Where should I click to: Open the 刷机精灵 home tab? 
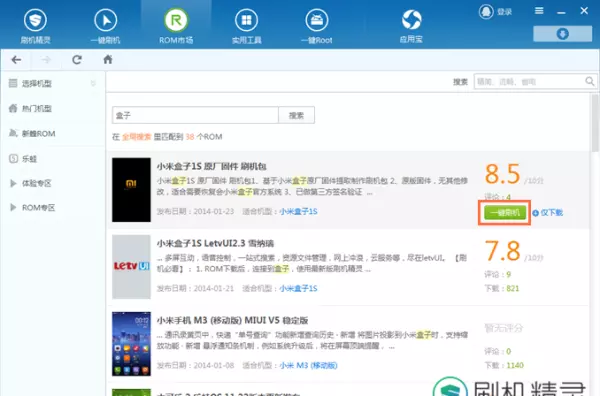35,25
